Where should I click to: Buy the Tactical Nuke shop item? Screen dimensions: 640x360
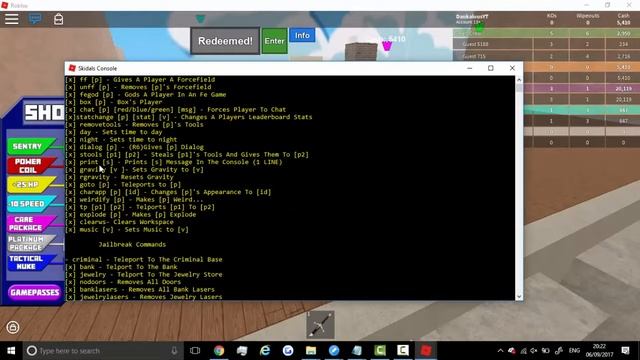31,262
